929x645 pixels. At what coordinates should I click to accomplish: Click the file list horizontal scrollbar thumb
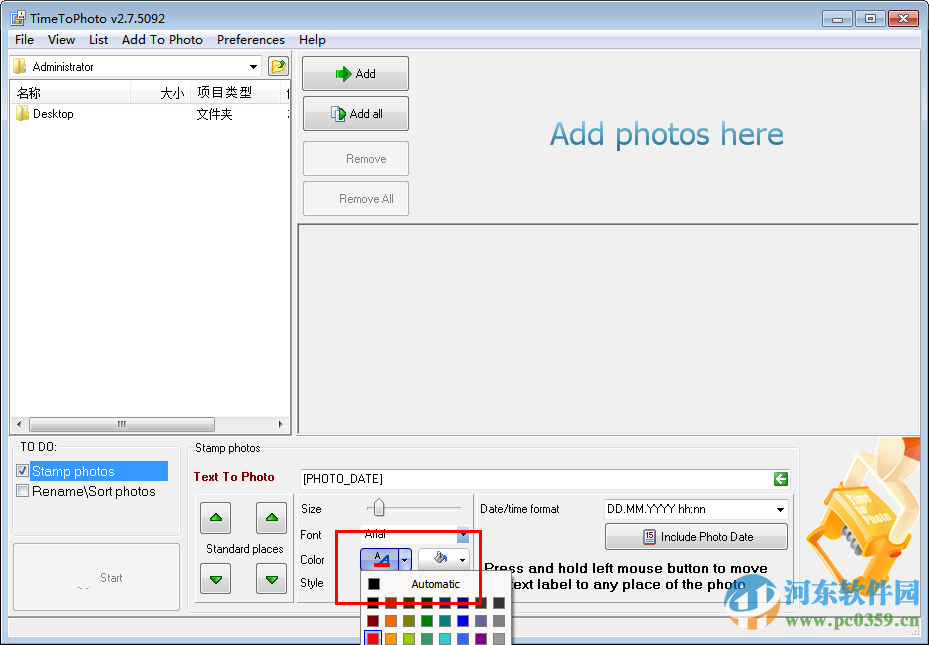click(x=121, y=424)
